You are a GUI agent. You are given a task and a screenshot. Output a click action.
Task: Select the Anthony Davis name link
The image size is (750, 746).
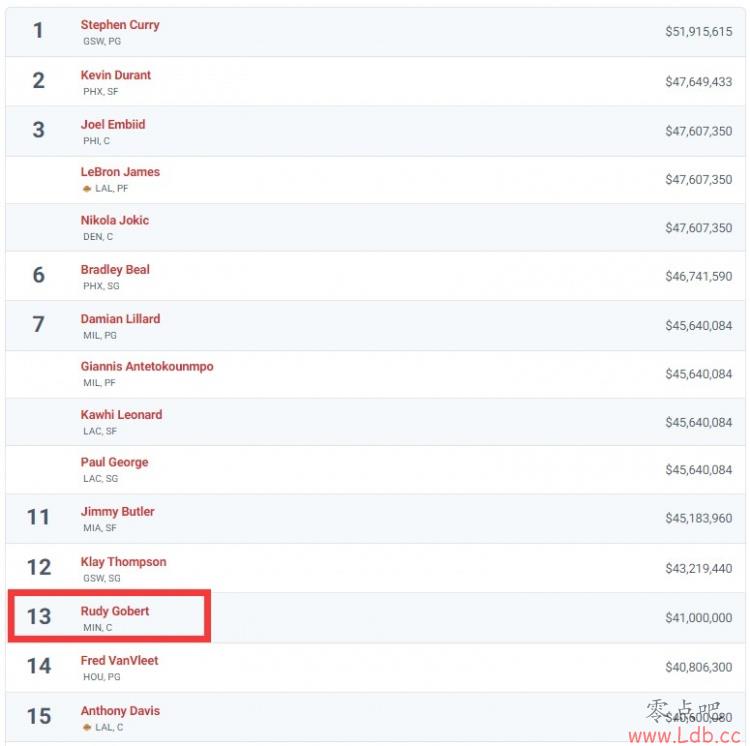[120, 711]
